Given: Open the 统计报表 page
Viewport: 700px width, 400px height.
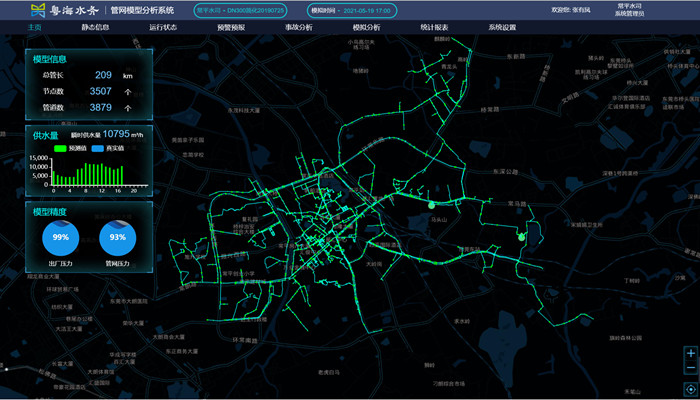Looking at the screenshot, I should [435, 28].
